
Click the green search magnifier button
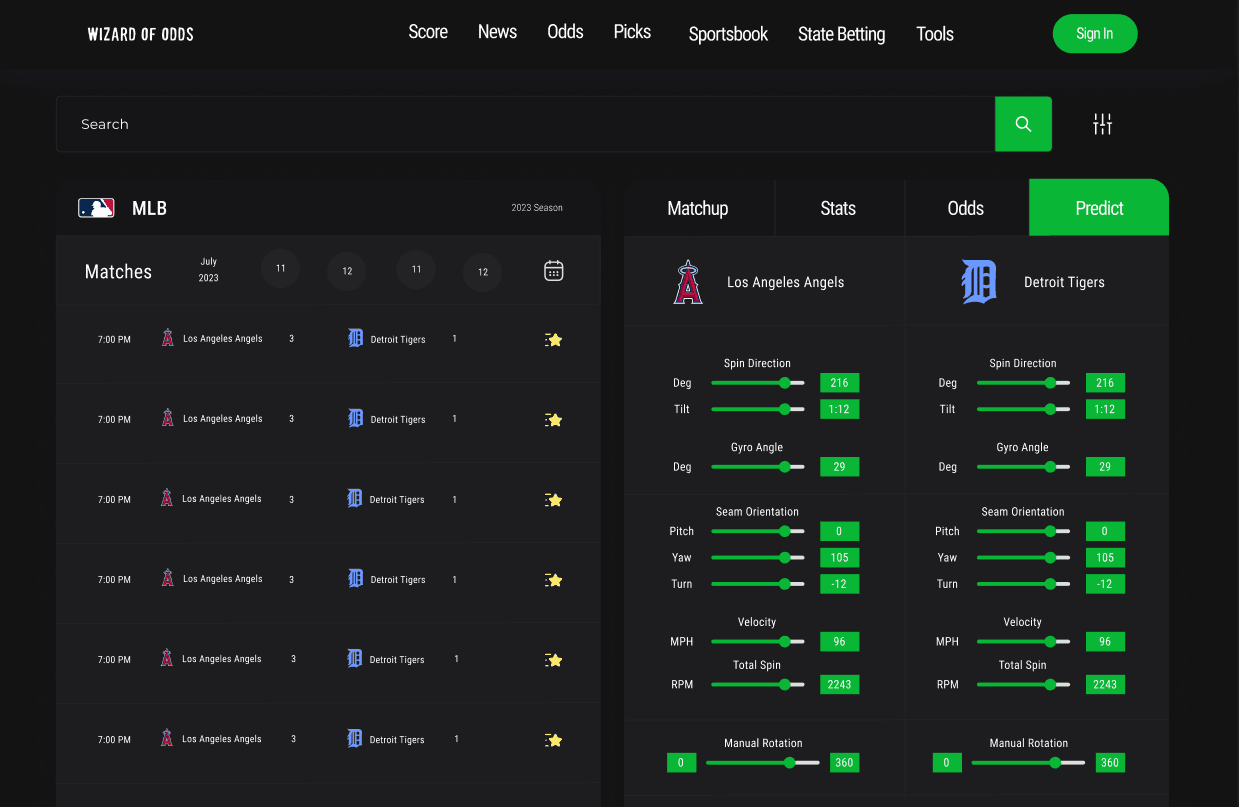click(x=1023, y=124)
